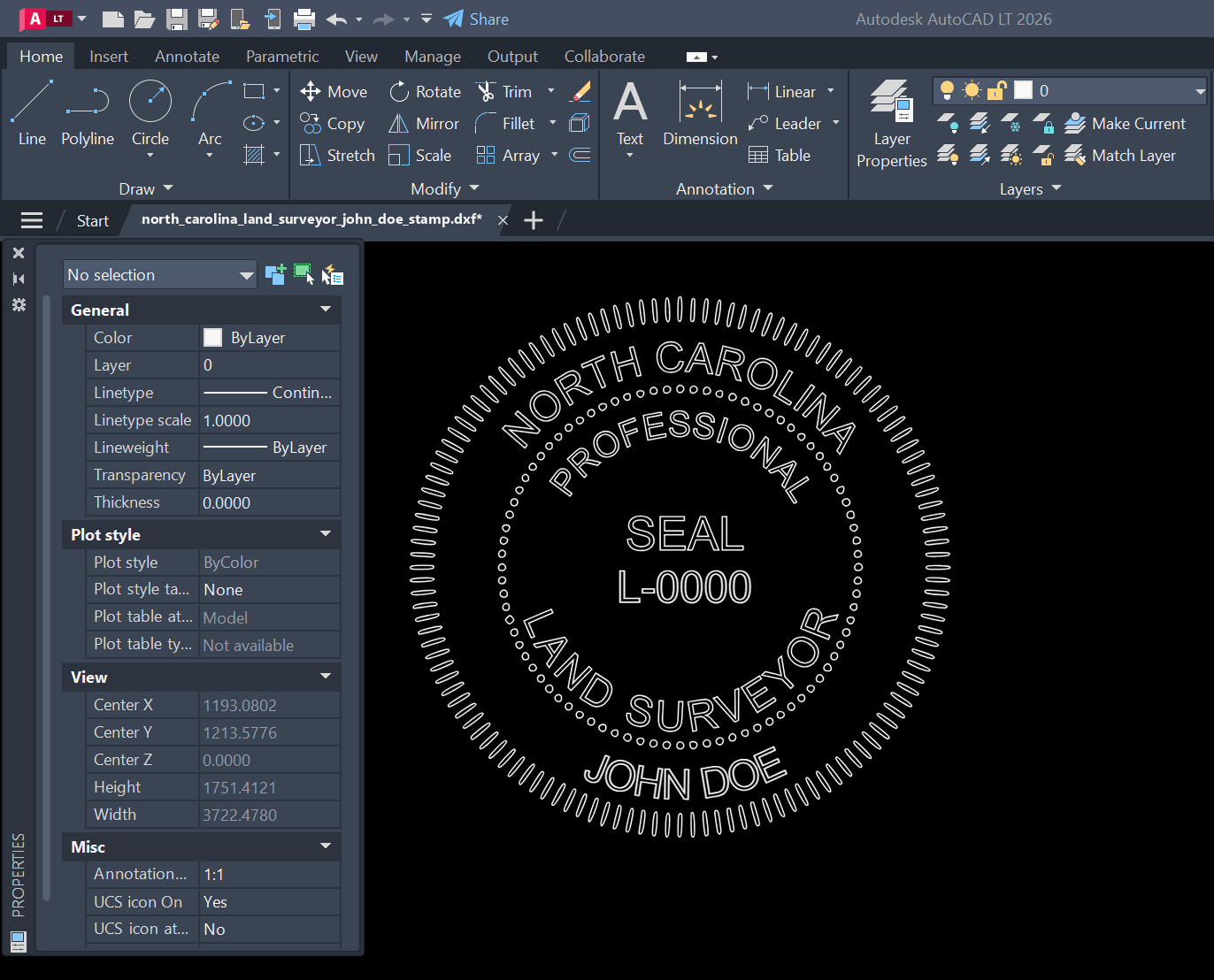
Task: Toggle auto-hide on Properties palette
Action: click(19, 279)
